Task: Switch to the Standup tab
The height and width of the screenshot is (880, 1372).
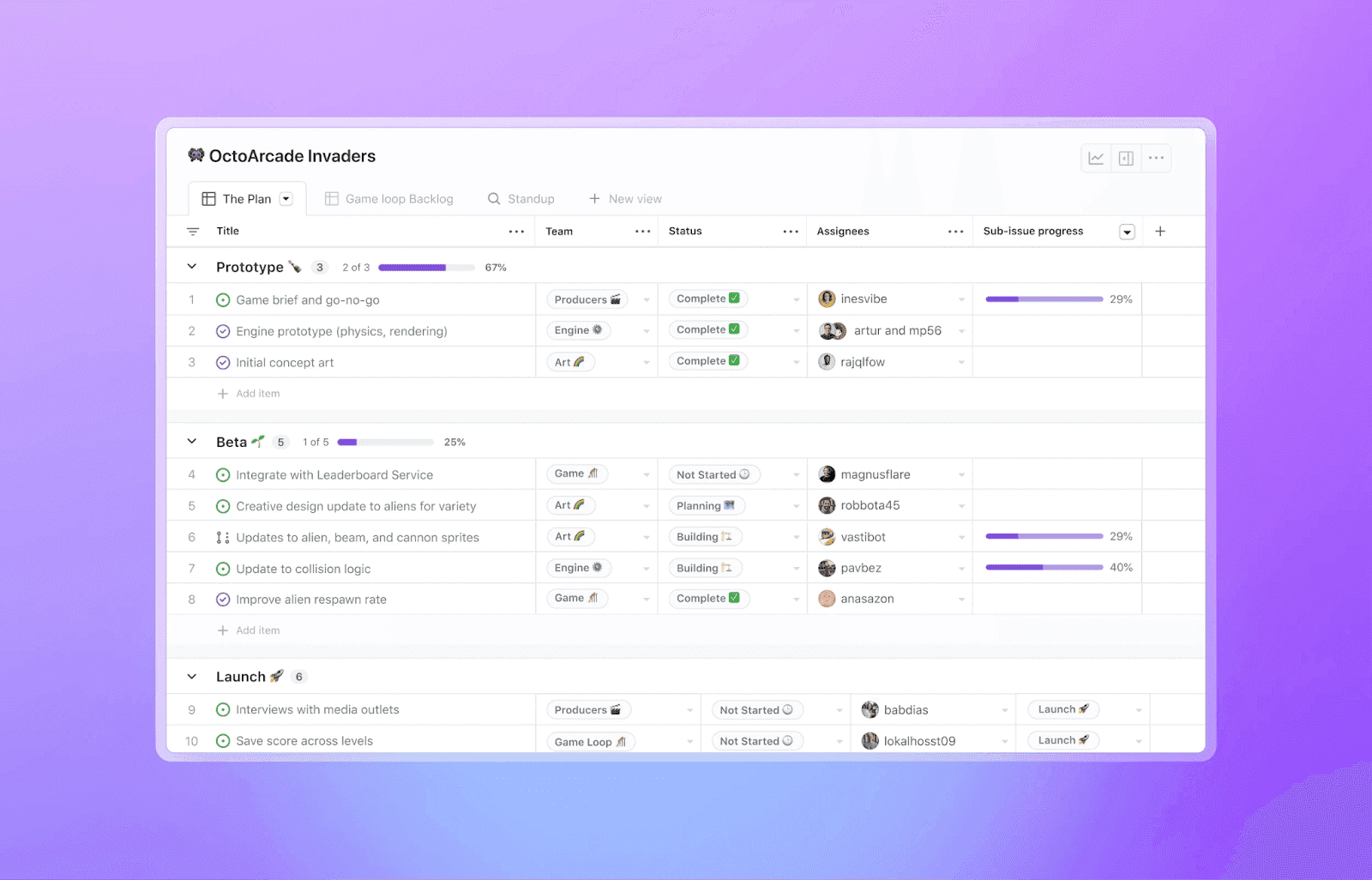Action: coord(530,198)
